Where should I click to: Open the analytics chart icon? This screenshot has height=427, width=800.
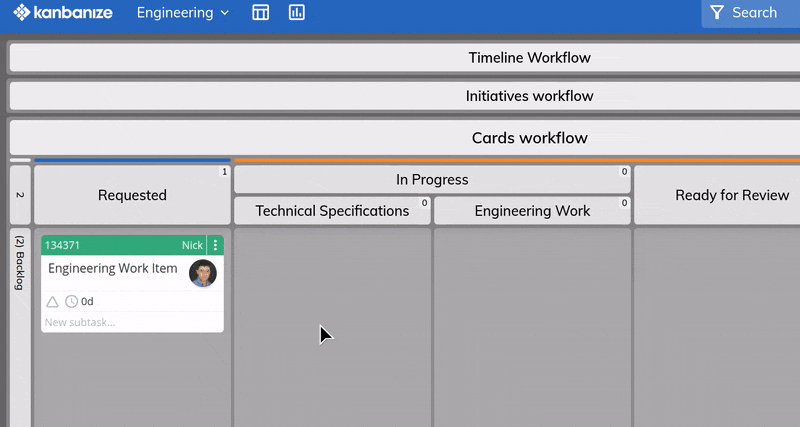point(296,12)
